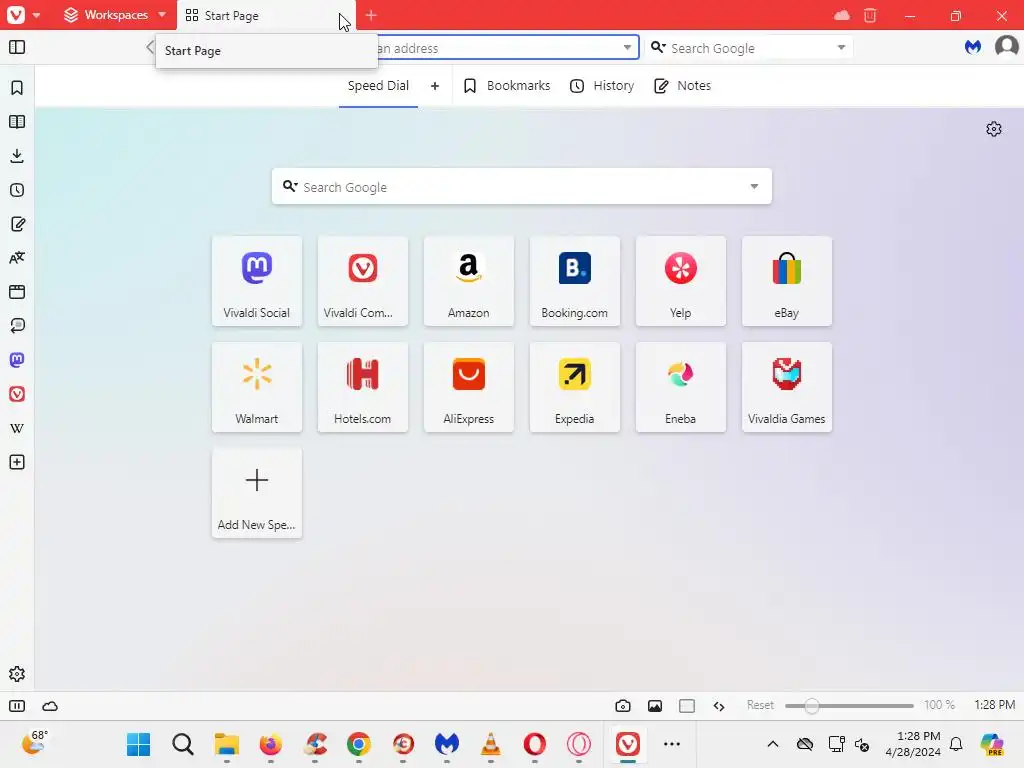Change search engine in toolbar search
1024x768 pixels.
[x=658, y=48]
